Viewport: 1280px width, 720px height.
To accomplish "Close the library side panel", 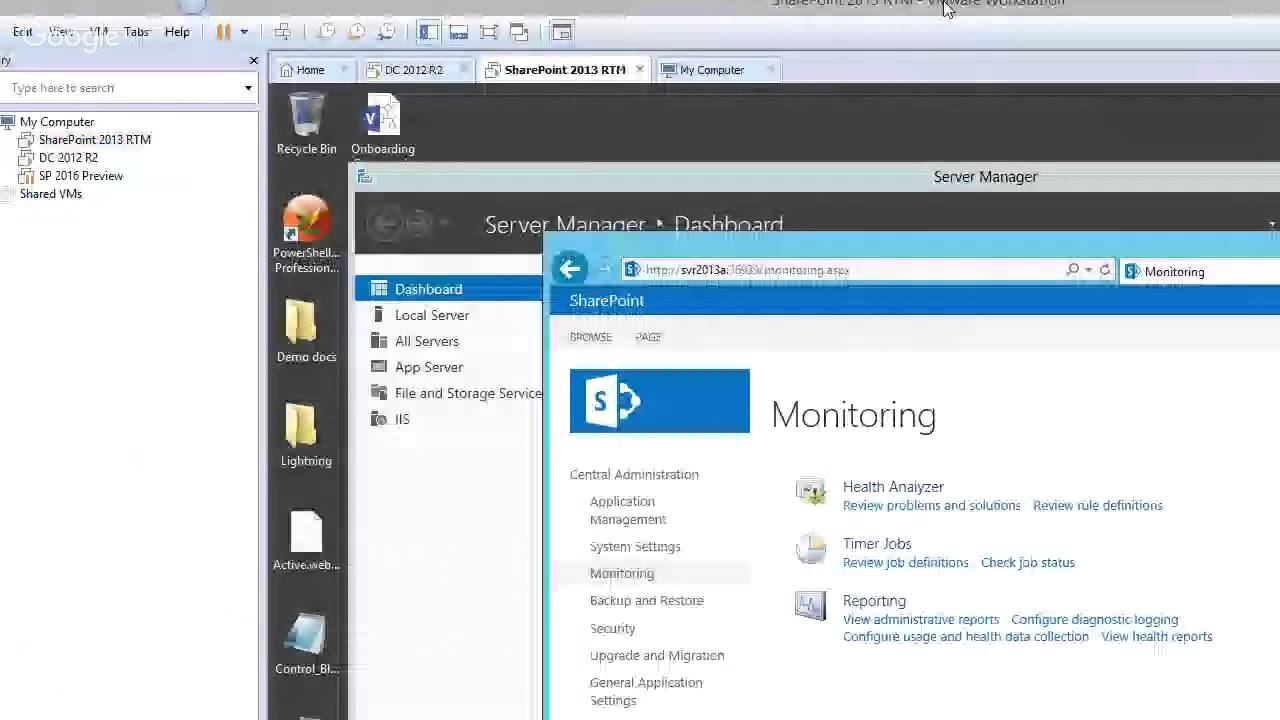I will point(253,61).
